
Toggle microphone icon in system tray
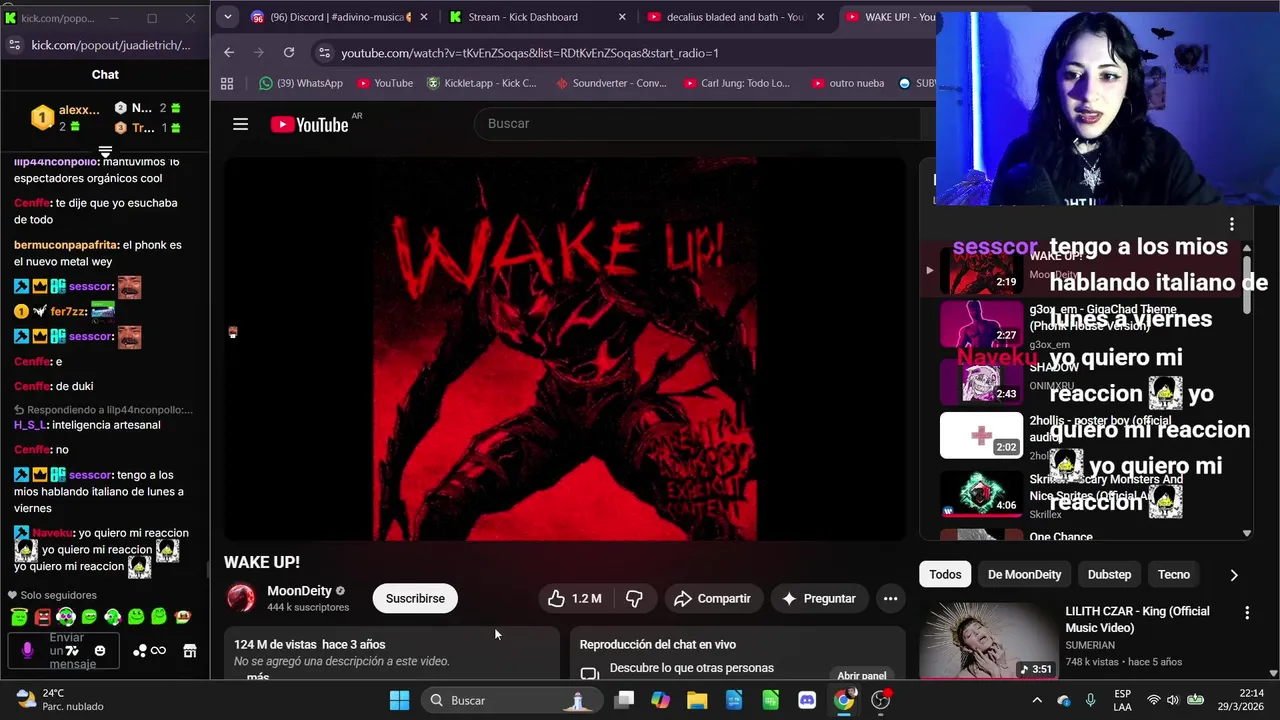click(1090, 700)
